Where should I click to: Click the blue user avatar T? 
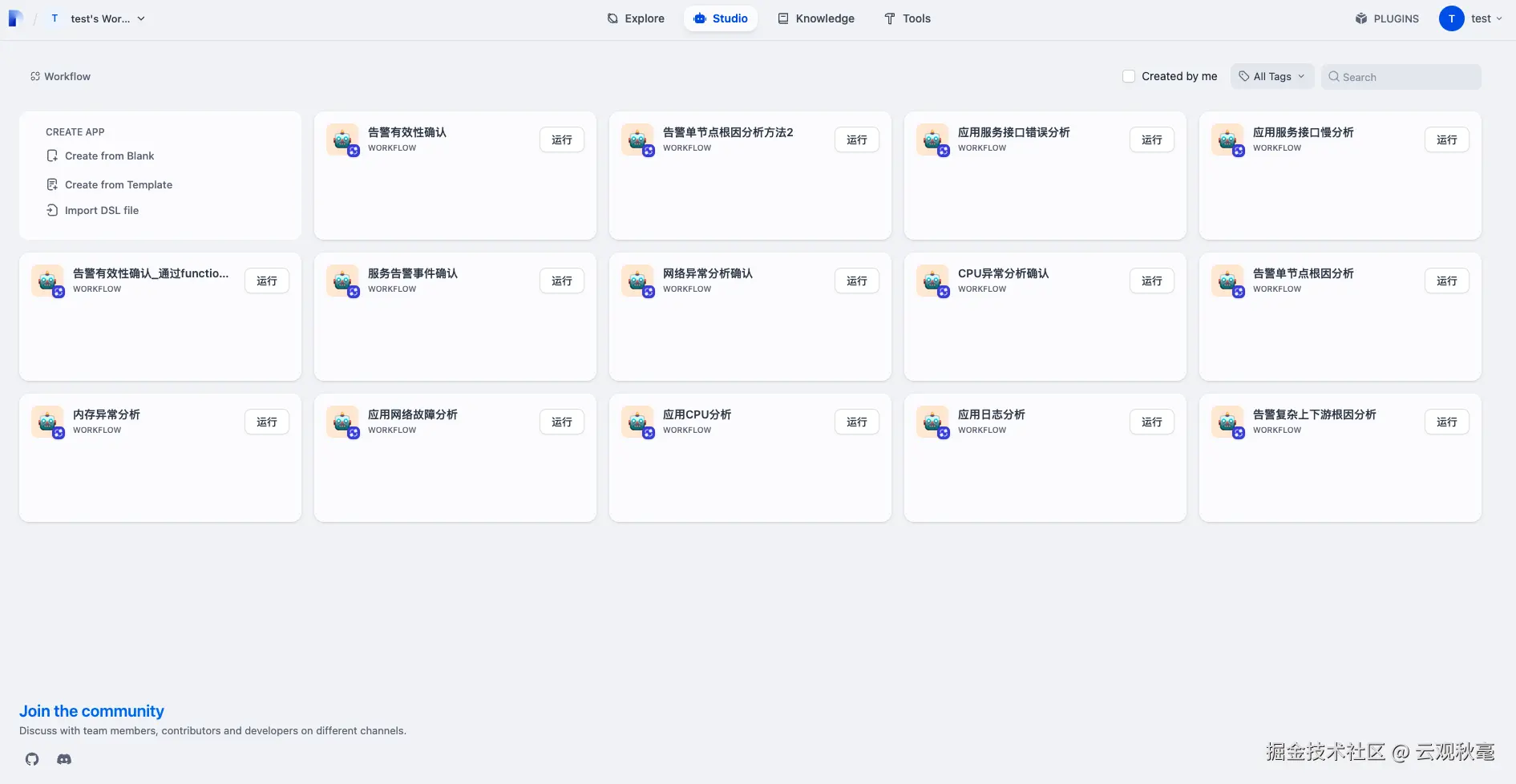1451,18
